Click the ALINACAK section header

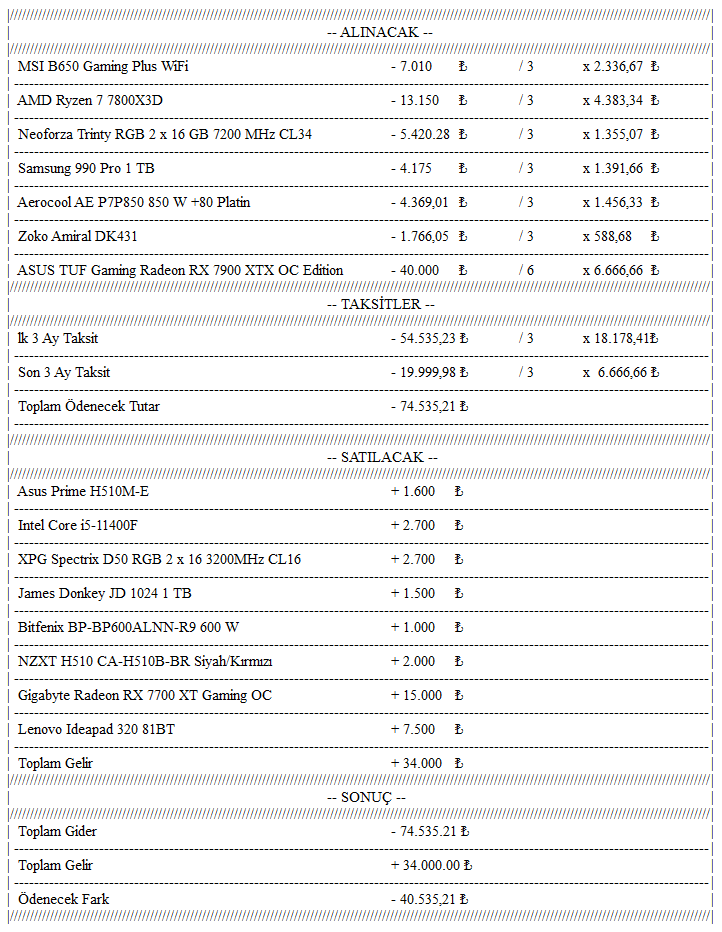tap(380, 32)
